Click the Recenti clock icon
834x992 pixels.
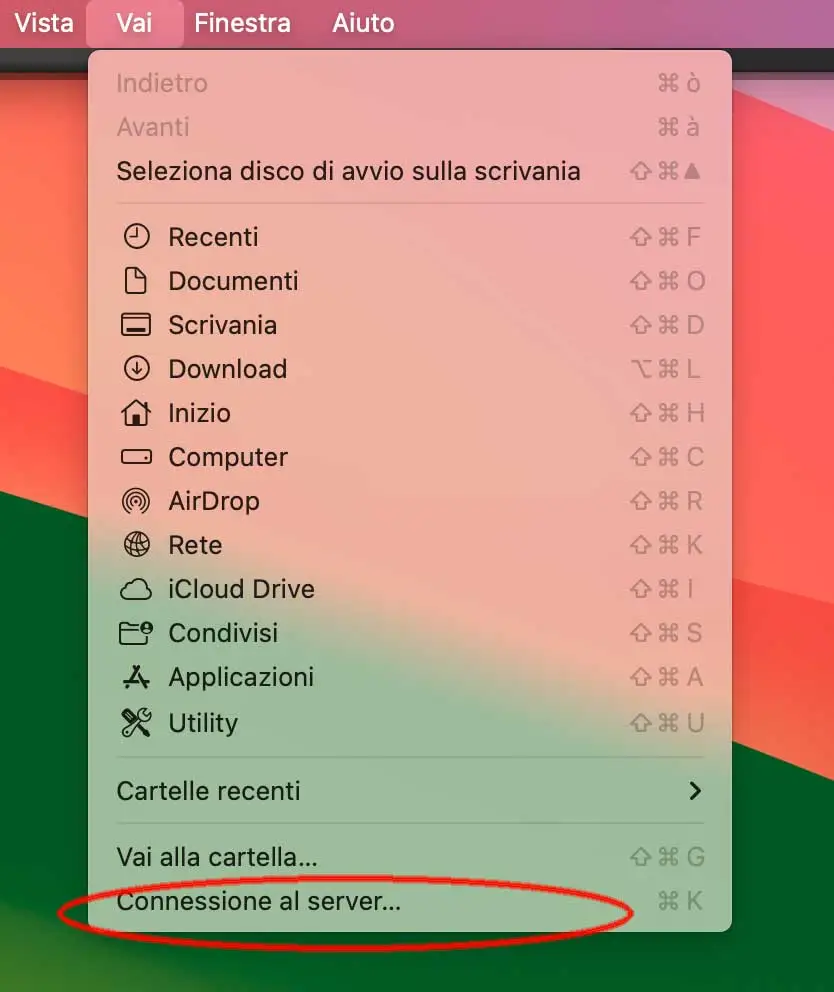[x=136, y=237]
